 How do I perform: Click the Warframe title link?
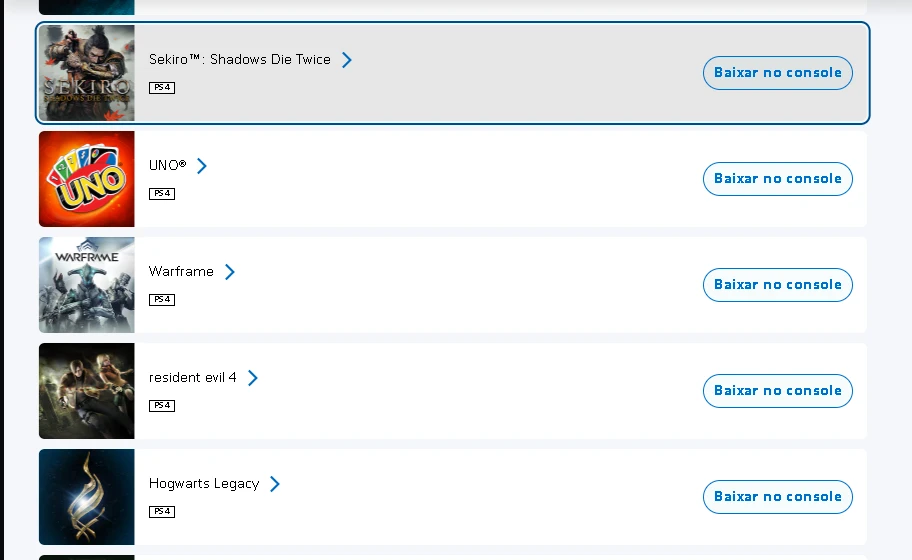click(181, 272)
